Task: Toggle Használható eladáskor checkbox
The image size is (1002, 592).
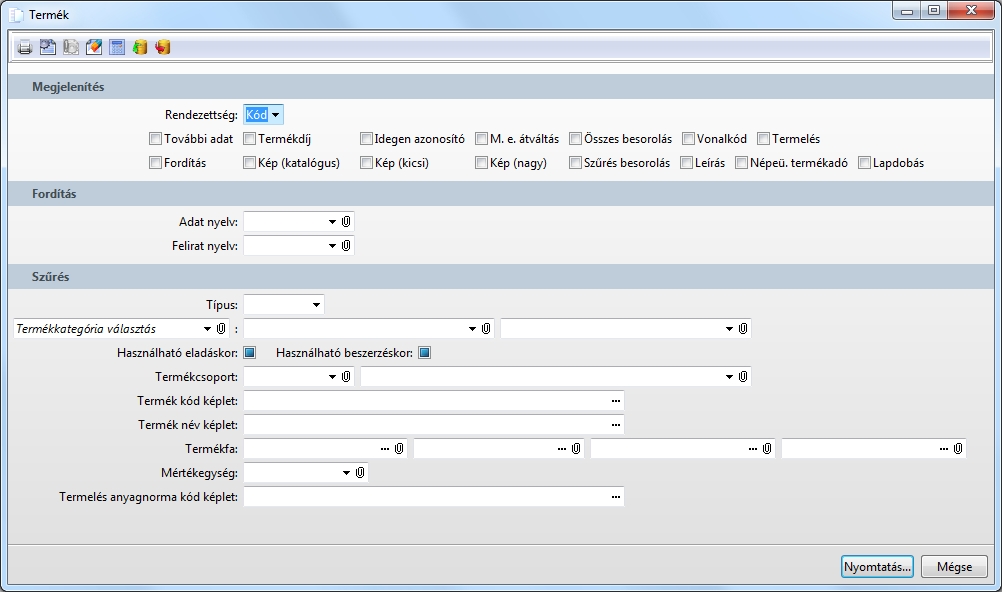Action: [x=250, y=353]
